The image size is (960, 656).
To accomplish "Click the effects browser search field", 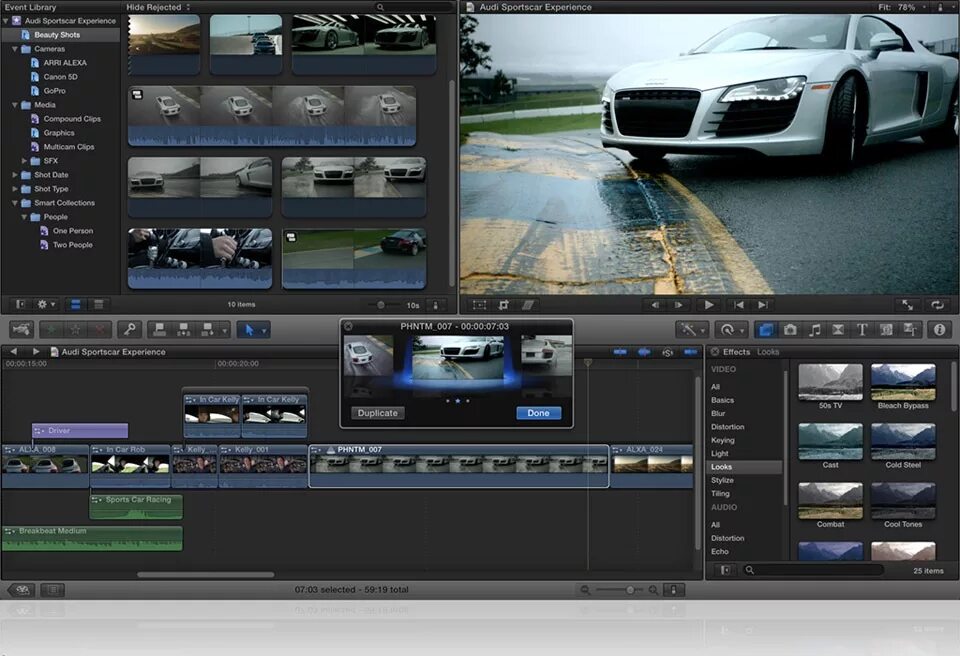I will [x=814, y=570].
